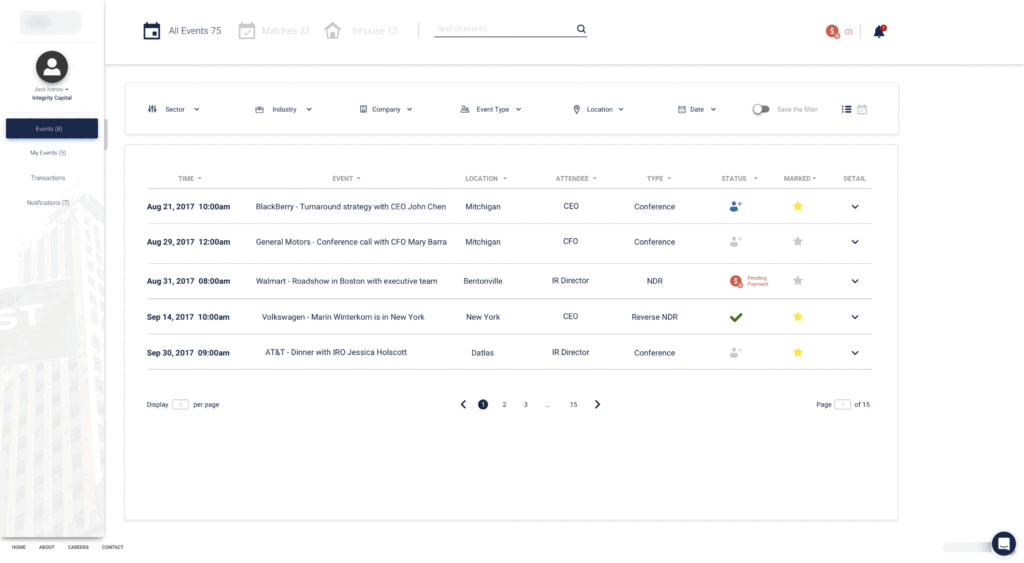Expand Walmart event details chevron

855,282
